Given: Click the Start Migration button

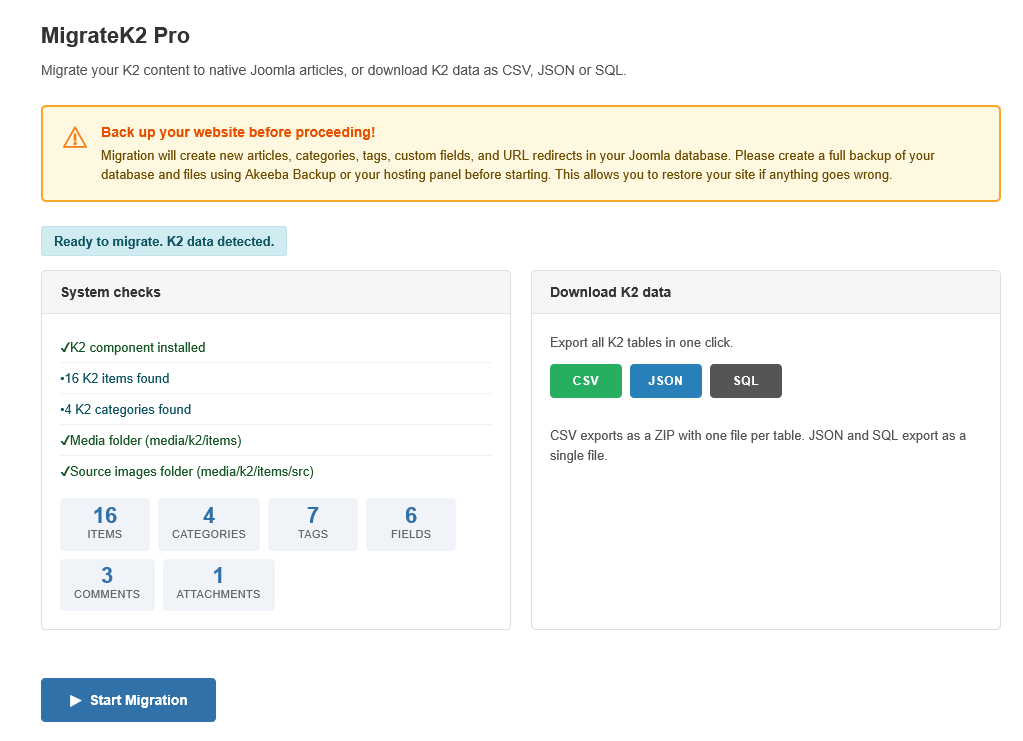Looking at the screenshot, I should coord(128,700).
